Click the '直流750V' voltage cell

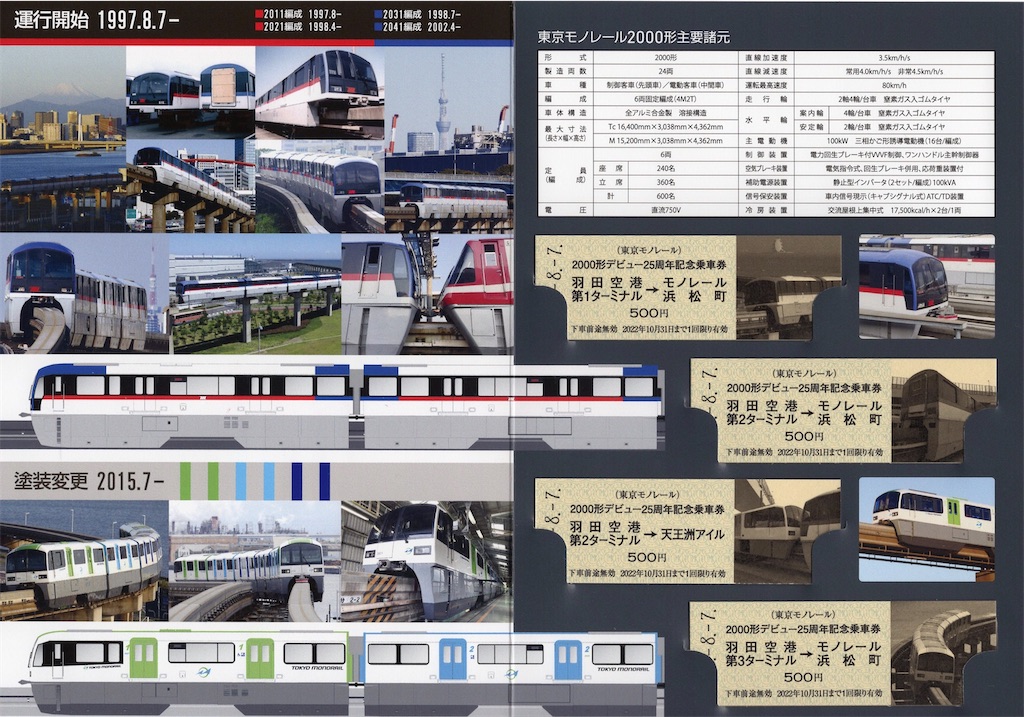coord(665,210)
